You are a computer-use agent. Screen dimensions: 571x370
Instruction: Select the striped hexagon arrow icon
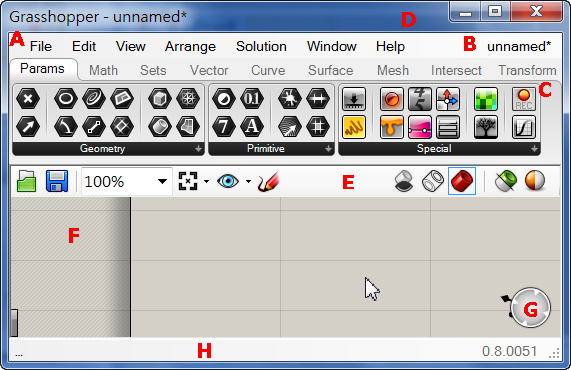click(290, 127)
